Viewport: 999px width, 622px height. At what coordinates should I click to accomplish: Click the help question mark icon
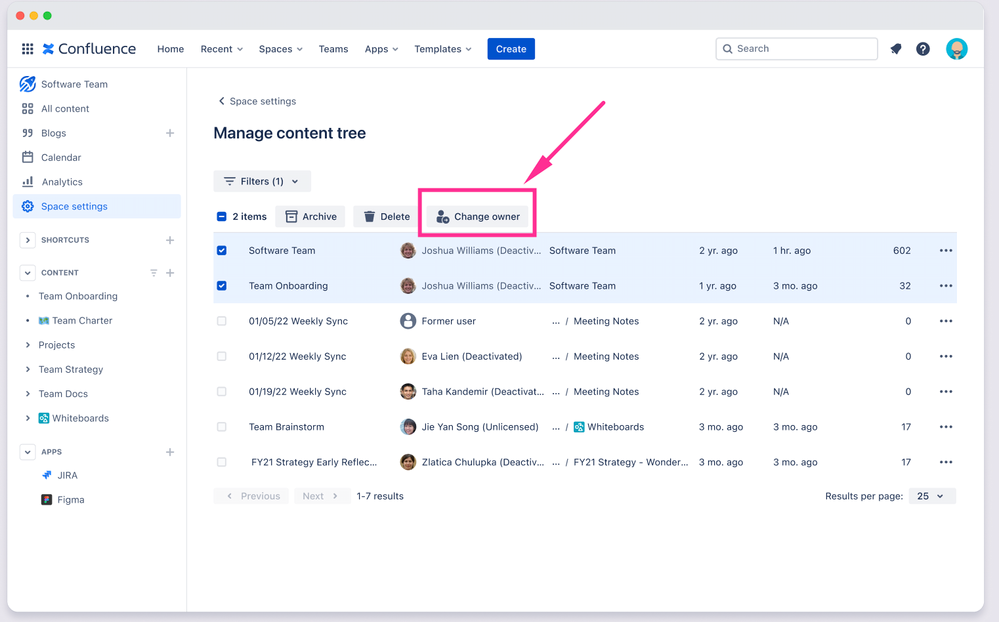[x=923, y=49]
